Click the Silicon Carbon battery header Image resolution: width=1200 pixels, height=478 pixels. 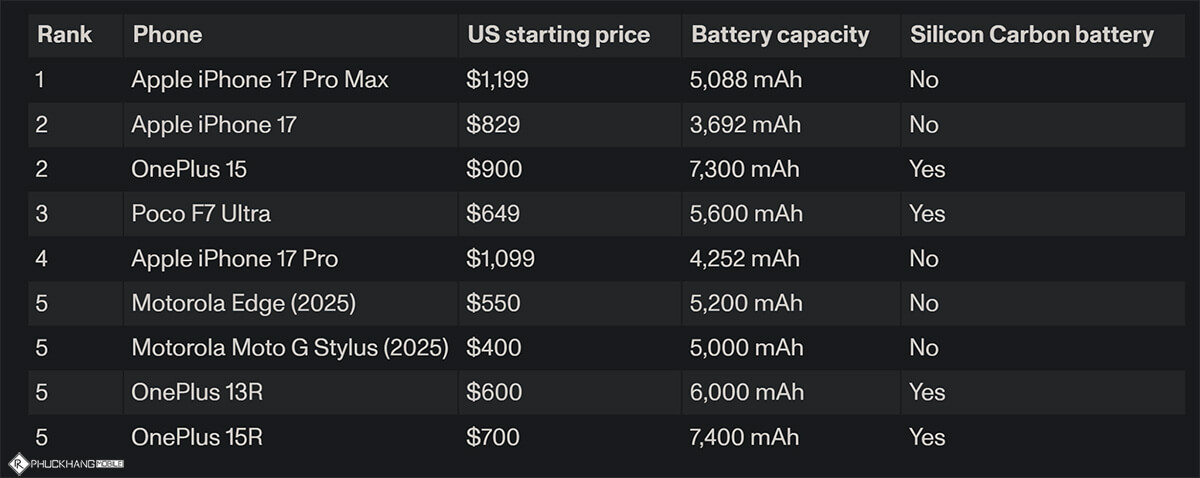click(x=1031, y=35)
